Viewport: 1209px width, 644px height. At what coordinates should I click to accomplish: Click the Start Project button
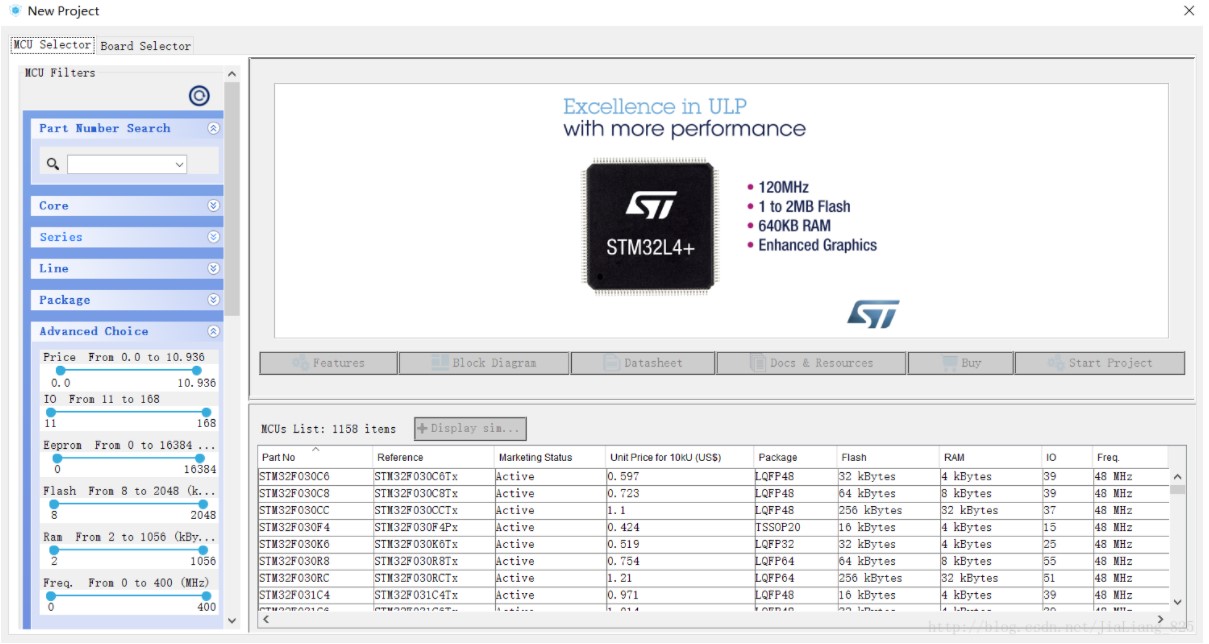[x=1099, y=363]
